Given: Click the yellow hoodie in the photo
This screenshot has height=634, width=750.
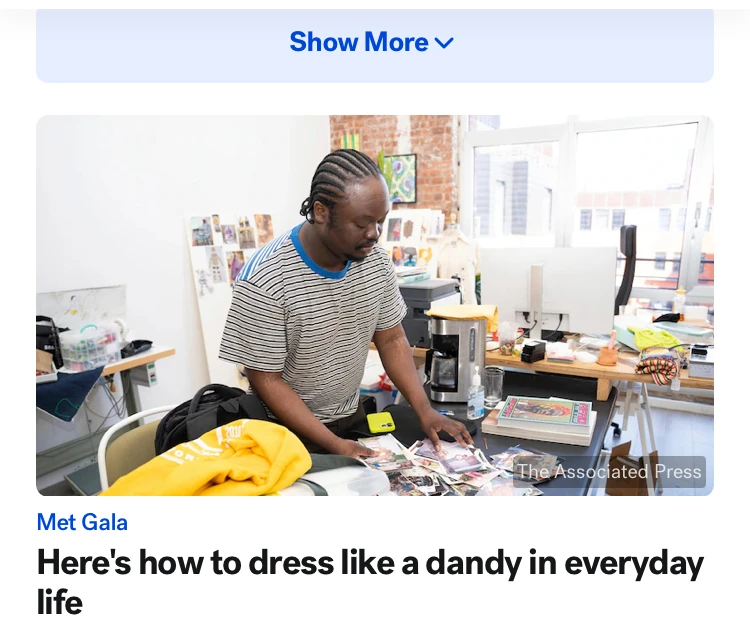Looking at the screenshot, I should tap(210, 461).
